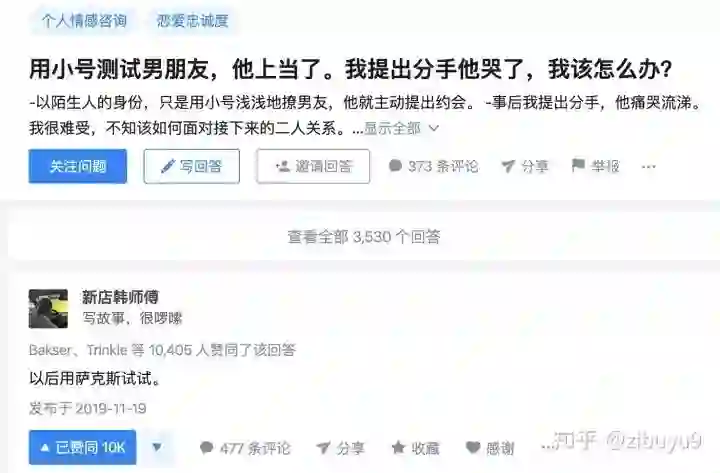Click the pencil 写回答 button
Screen dimensions: 720x473
pos(191,166)
